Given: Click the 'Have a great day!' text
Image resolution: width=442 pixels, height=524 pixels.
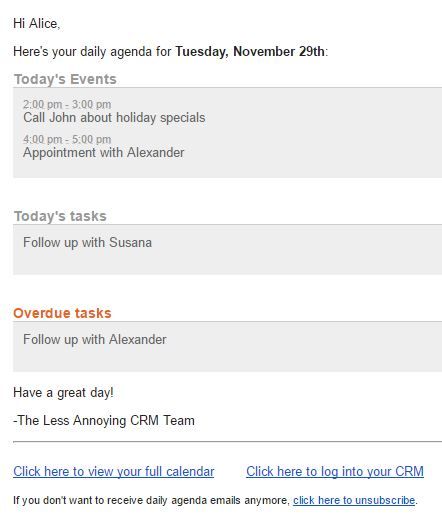Looking at the screenshot, I should click(63, 393).
